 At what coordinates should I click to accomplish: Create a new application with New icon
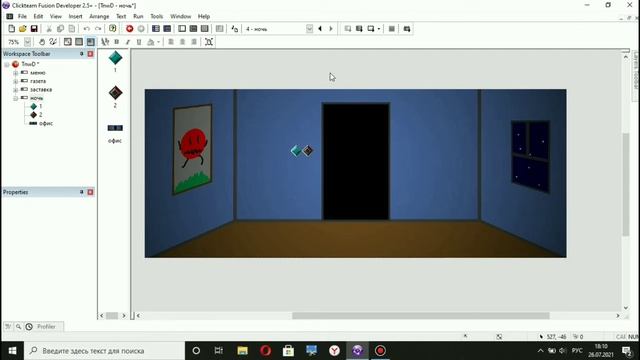[11, 29]
